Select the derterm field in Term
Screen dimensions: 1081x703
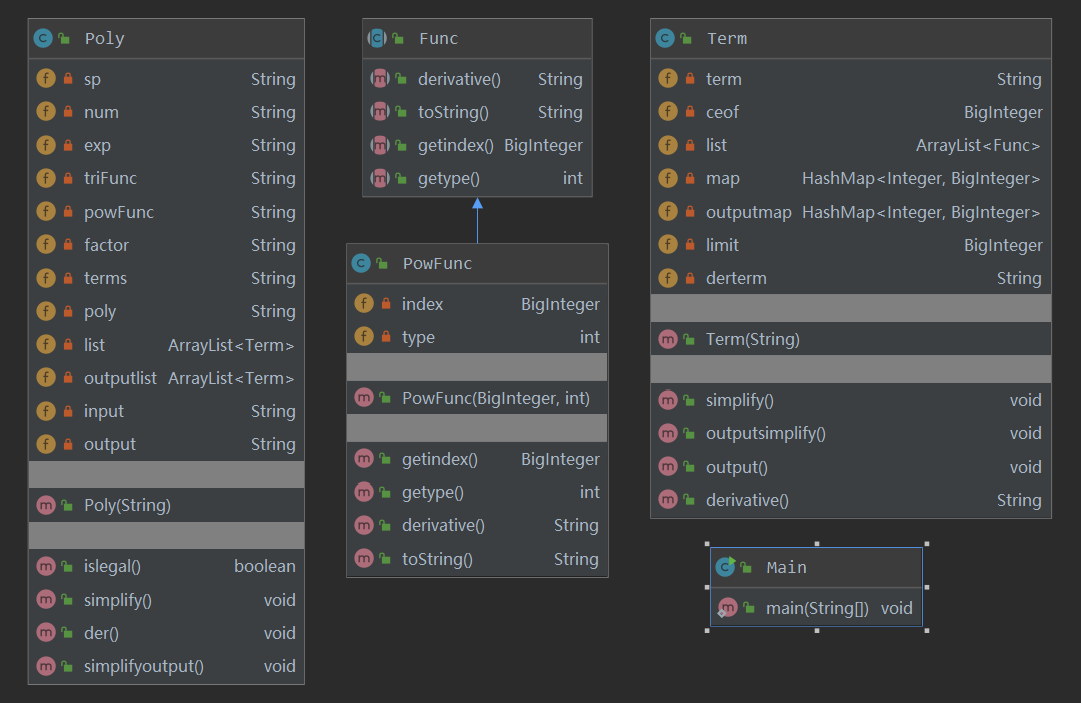tap(736, 278)
